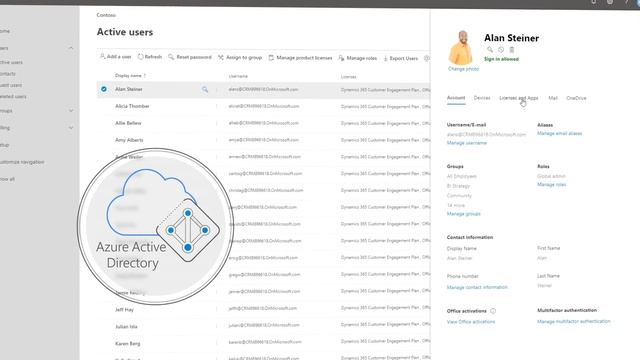Click the Change photo link
640x360 pixels.
pyautogui.click(x=463, y=69)
